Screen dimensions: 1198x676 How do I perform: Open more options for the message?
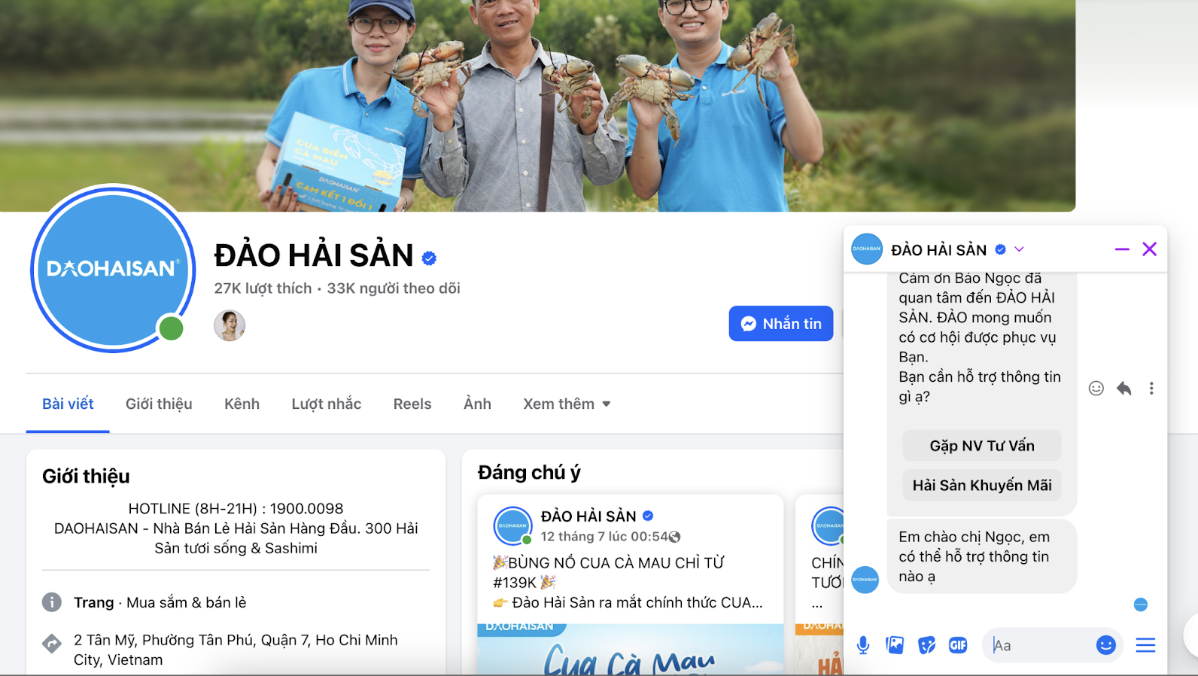point(1151,388)
